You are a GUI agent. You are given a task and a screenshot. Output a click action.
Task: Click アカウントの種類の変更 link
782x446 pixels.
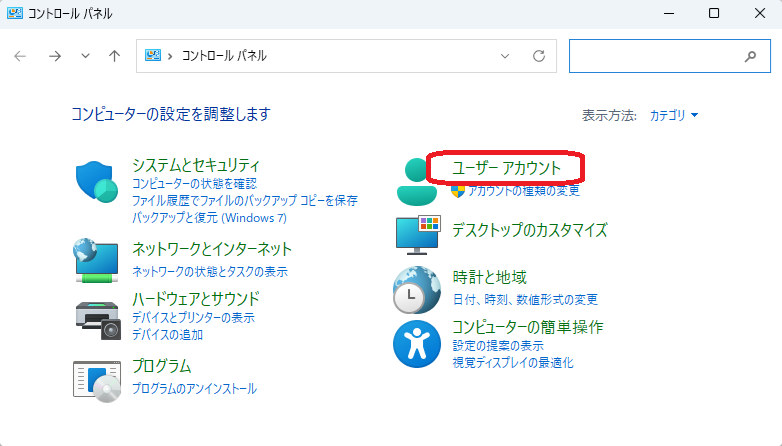523,190
